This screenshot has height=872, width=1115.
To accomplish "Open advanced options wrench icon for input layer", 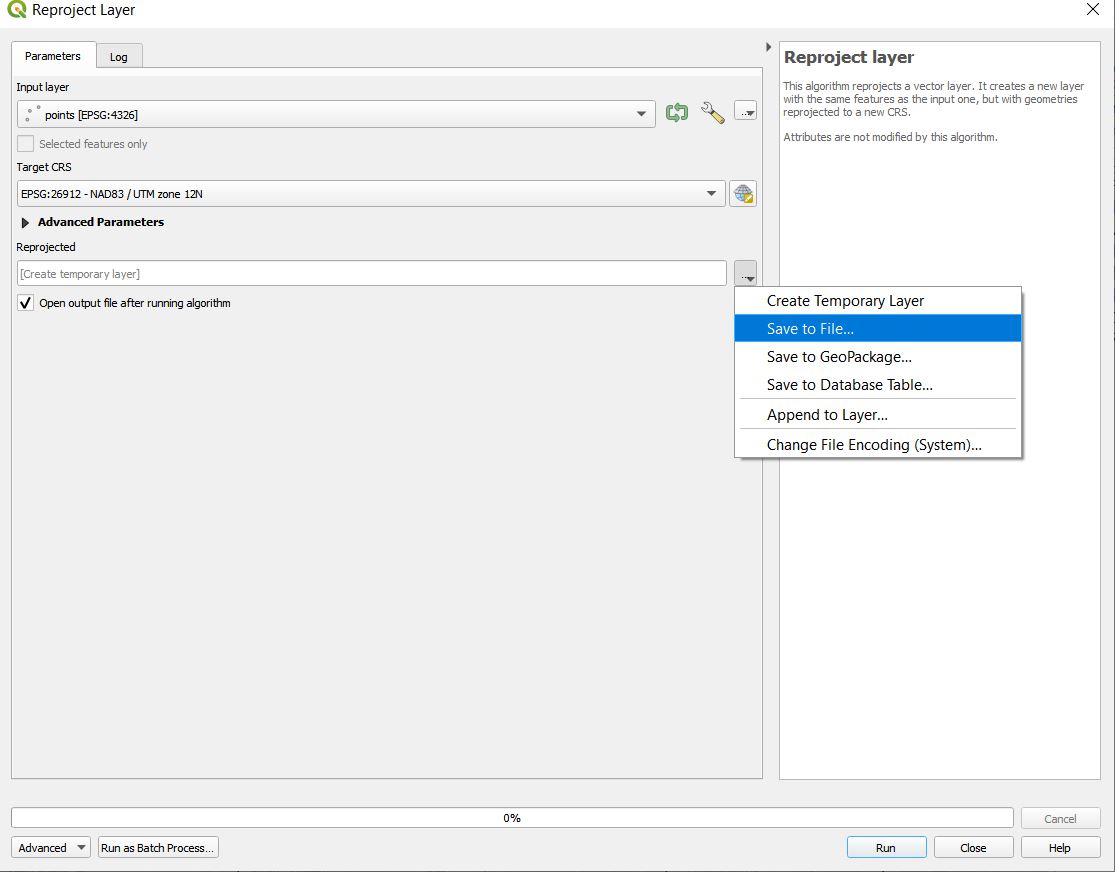I will (x=712, y=113).
